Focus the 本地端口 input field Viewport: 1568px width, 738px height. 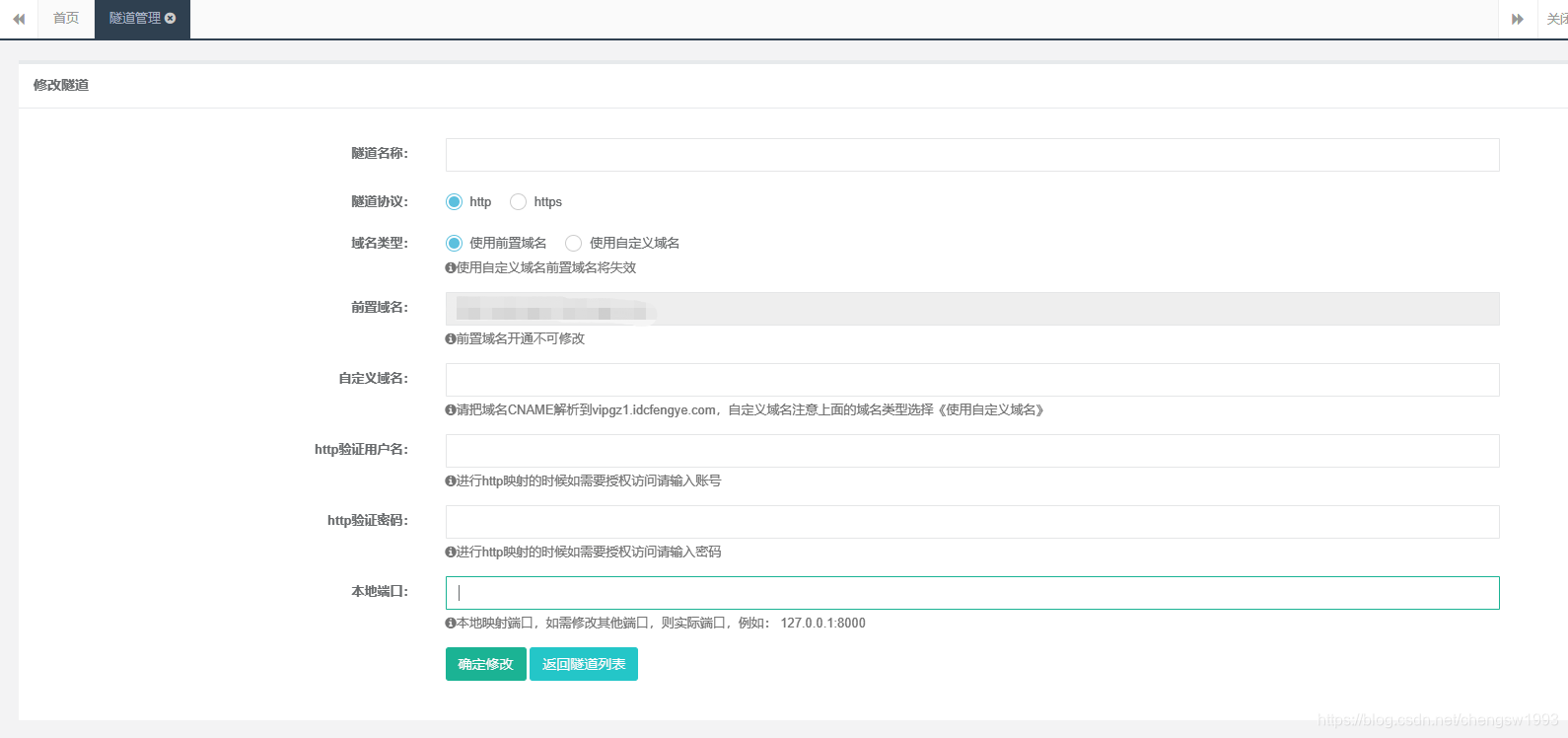(x=972, y=593)
